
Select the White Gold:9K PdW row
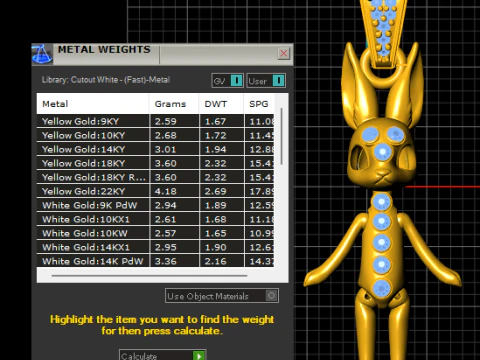click(x=155, y=205)
